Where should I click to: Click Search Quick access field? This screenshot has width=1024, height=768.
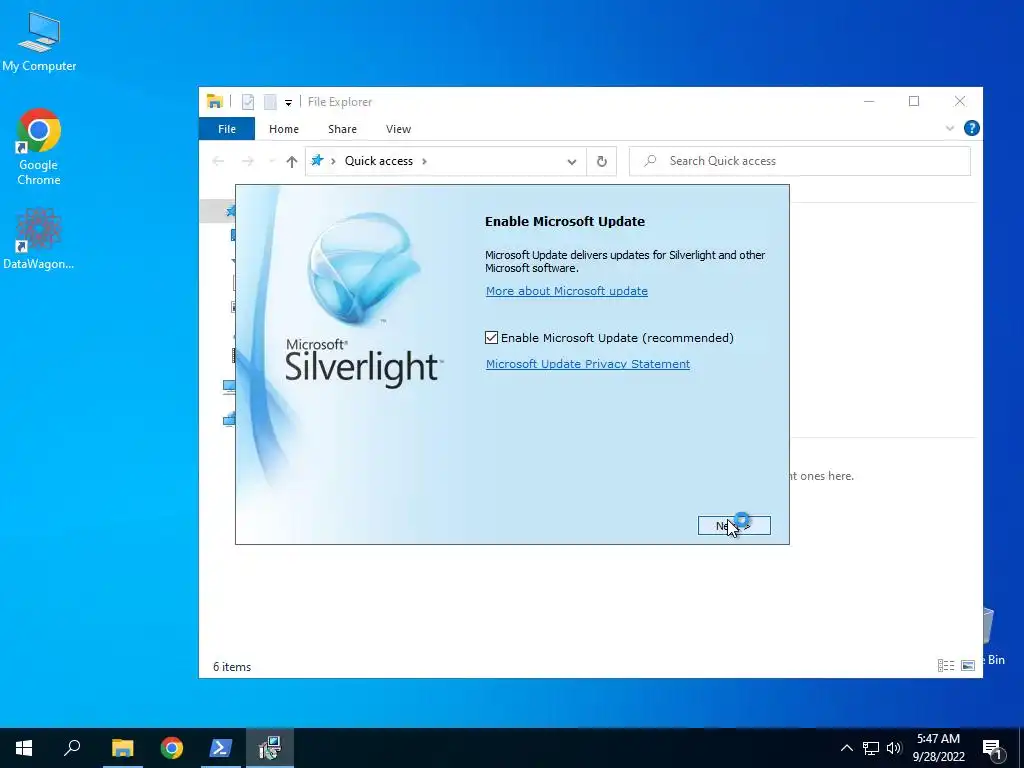pos(799,161)
